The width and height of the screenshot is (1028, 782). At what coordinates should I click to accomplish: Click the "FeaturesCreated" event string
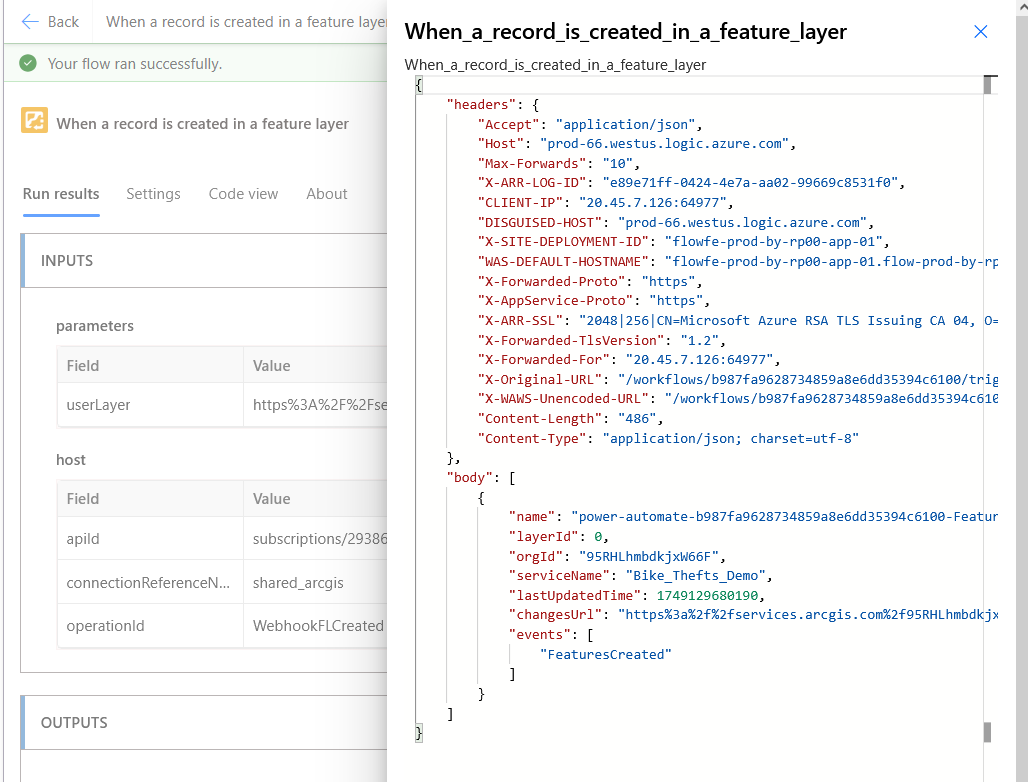[605, 654]
